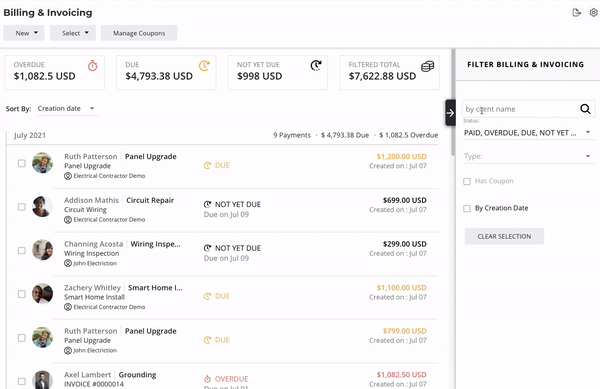Click the $299.00 USD amount

tap(404, 244)
